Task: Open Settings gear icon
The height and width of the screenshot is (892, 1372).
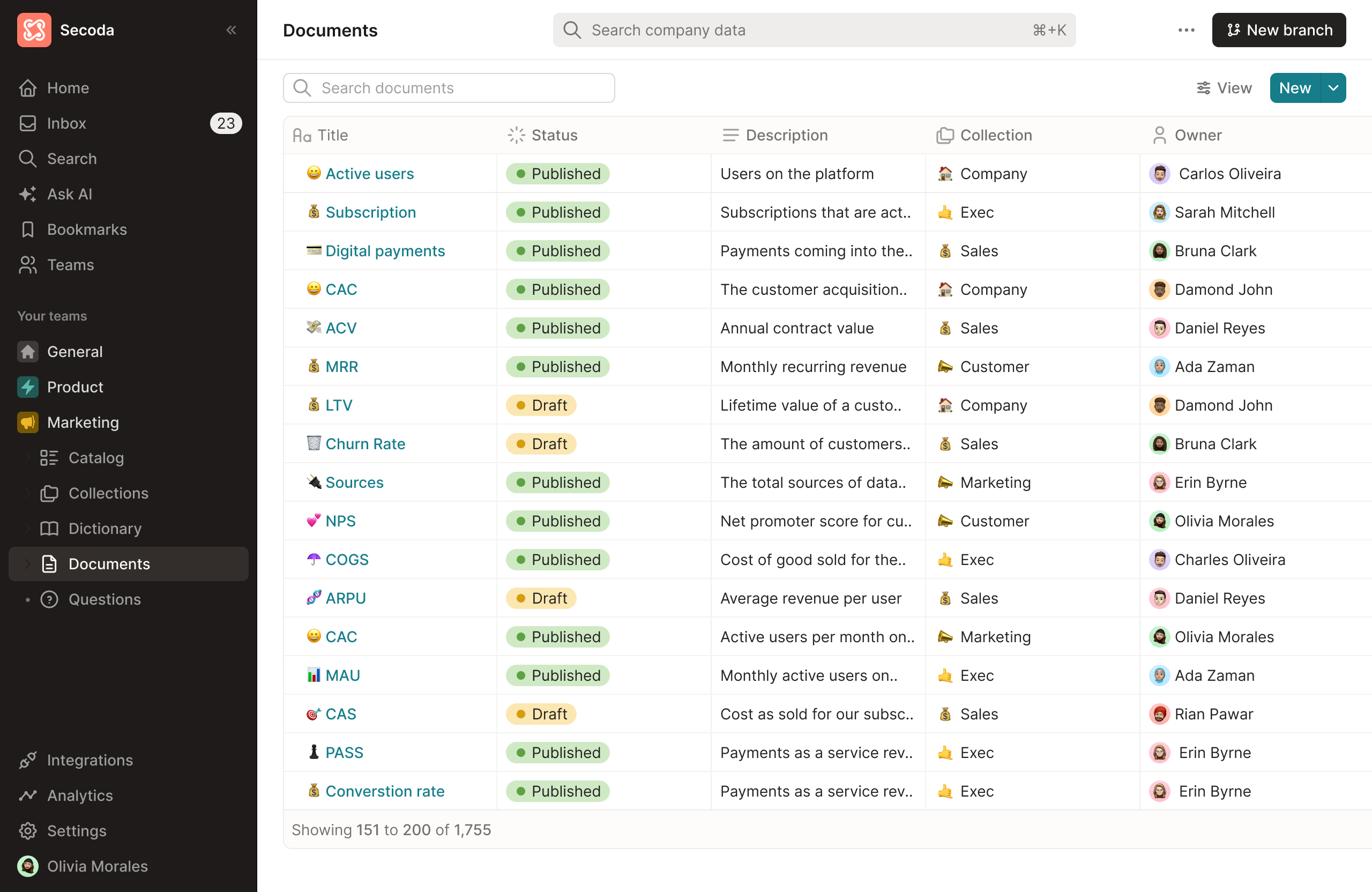Action: 28,831
